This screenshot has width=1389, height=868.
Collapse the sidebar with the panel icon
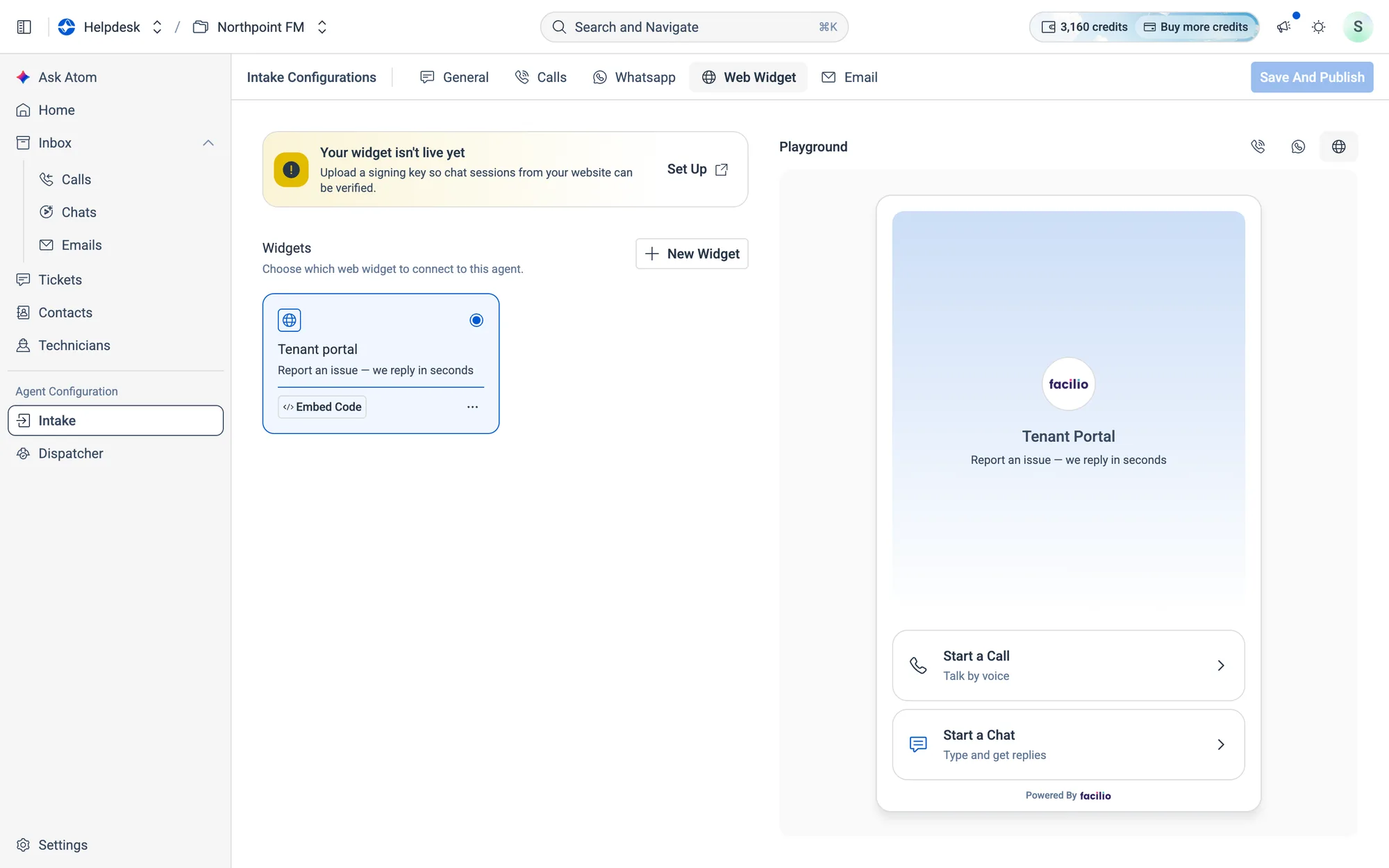click(24, 27)
